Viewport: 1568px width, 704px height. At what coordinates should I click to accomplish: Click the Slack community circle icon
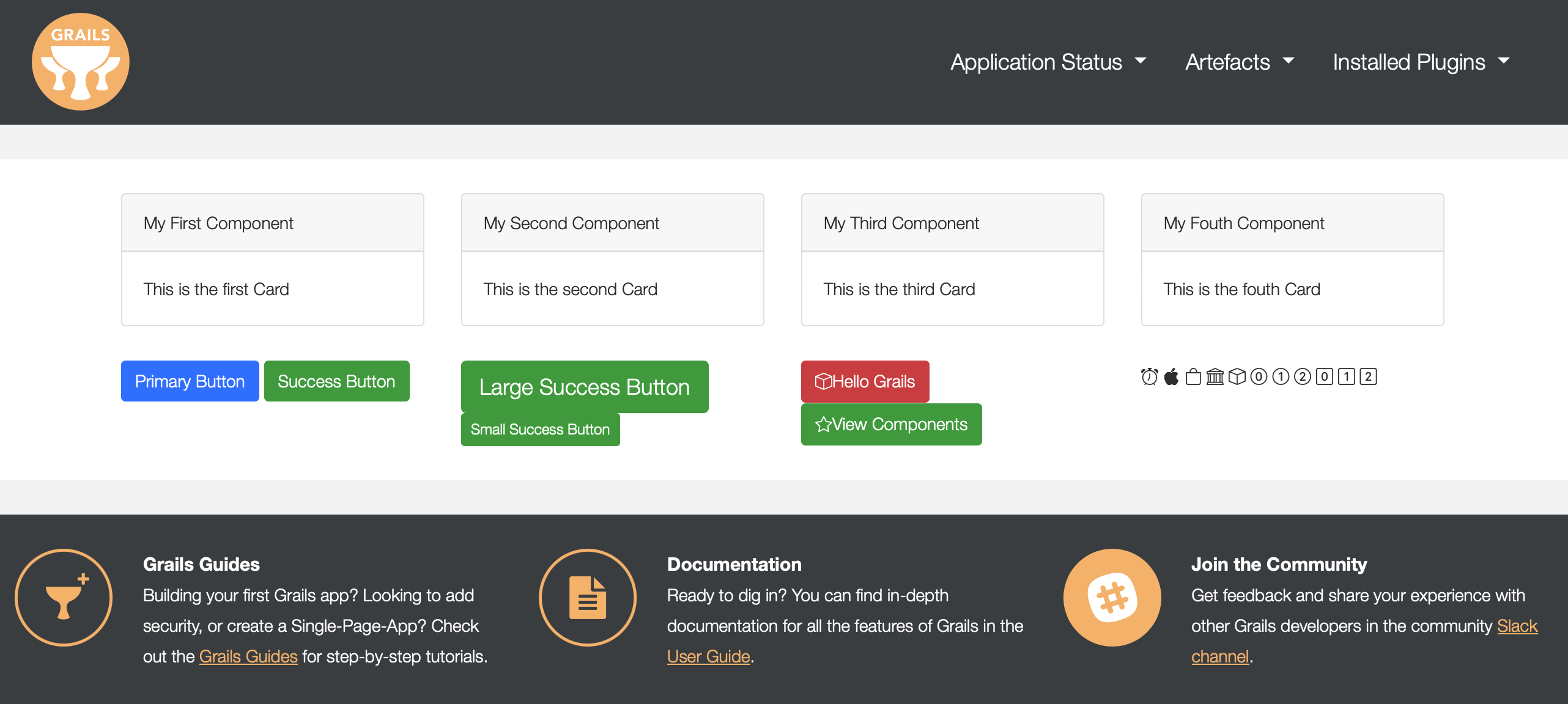tap(1112, 598)
